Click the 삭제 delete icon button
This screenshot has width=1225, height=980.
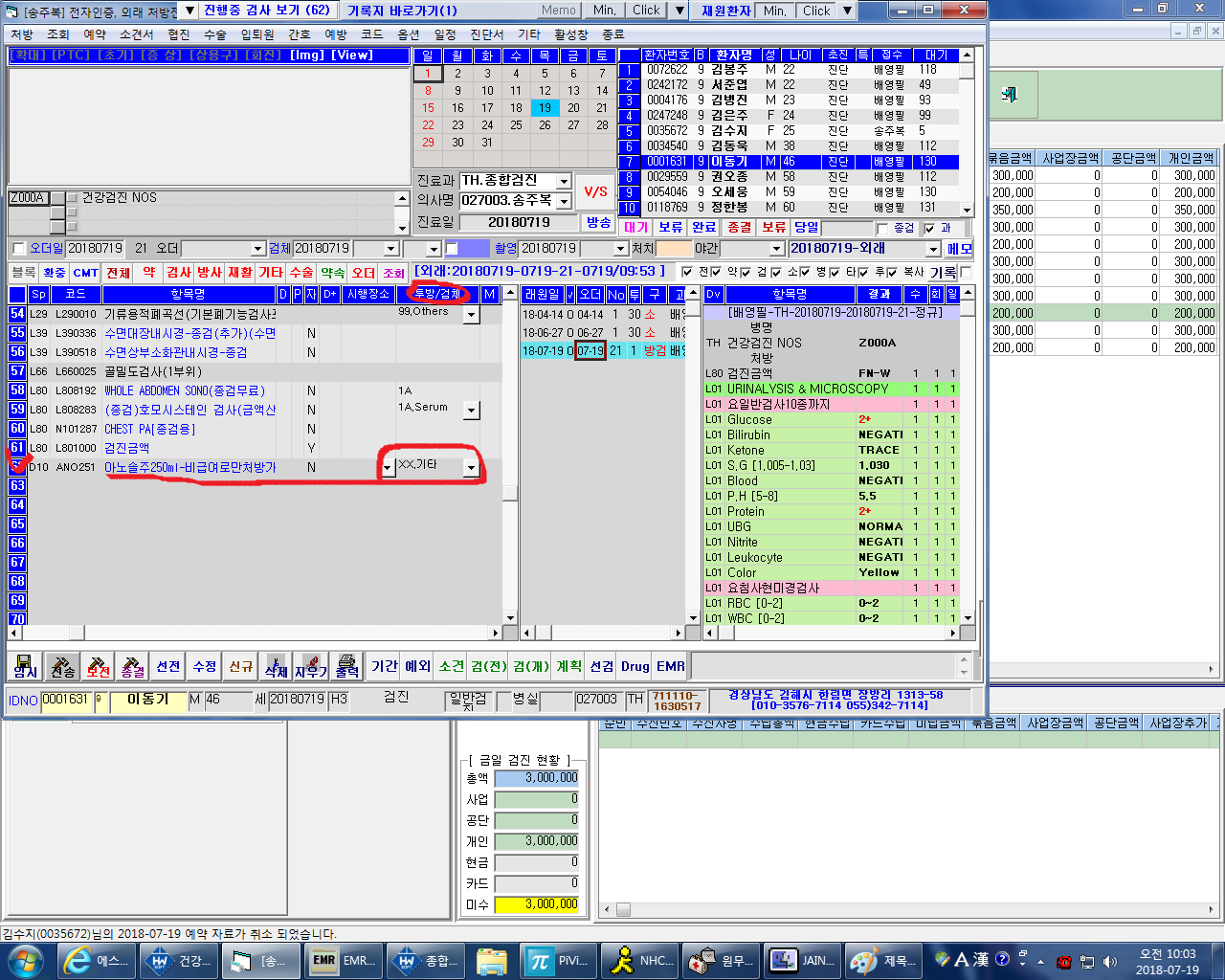tap(276, 665)
